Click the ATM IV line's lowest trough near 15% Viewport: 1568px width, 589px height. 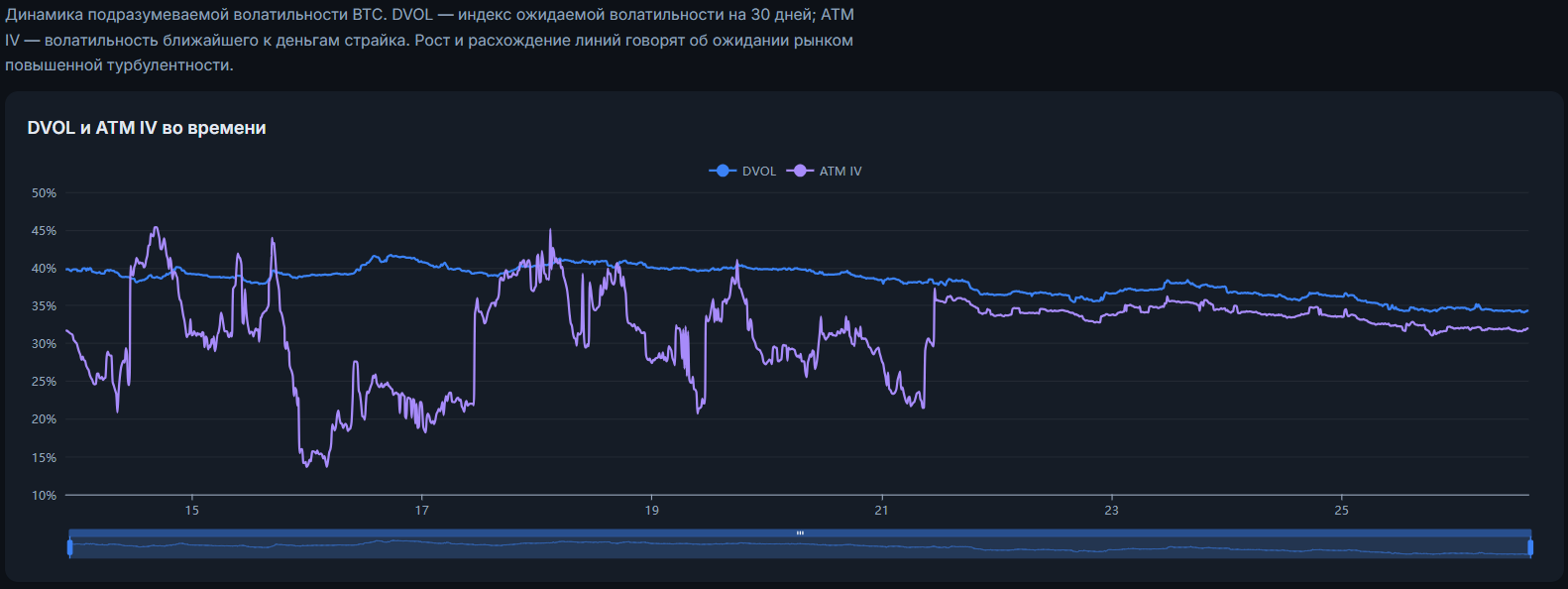click(x=307, y=465)
